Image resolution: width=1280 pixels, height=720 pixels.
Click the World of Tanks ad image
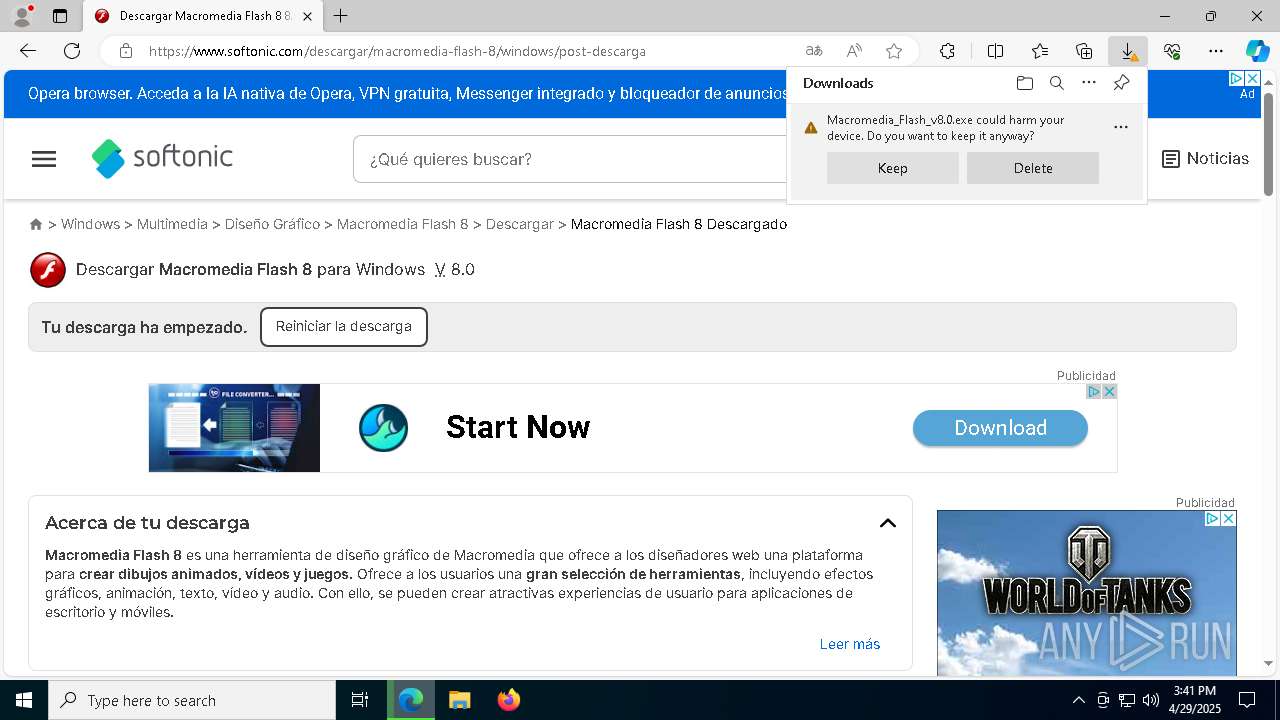click(1087, 593)
